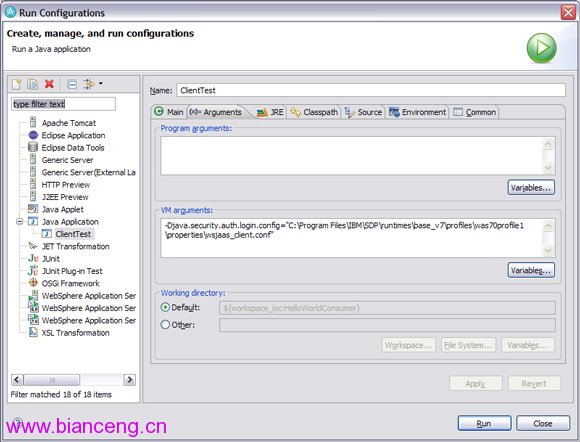Click the New launch configuration icon
The image size is (580, 442).
pos(17,84)
